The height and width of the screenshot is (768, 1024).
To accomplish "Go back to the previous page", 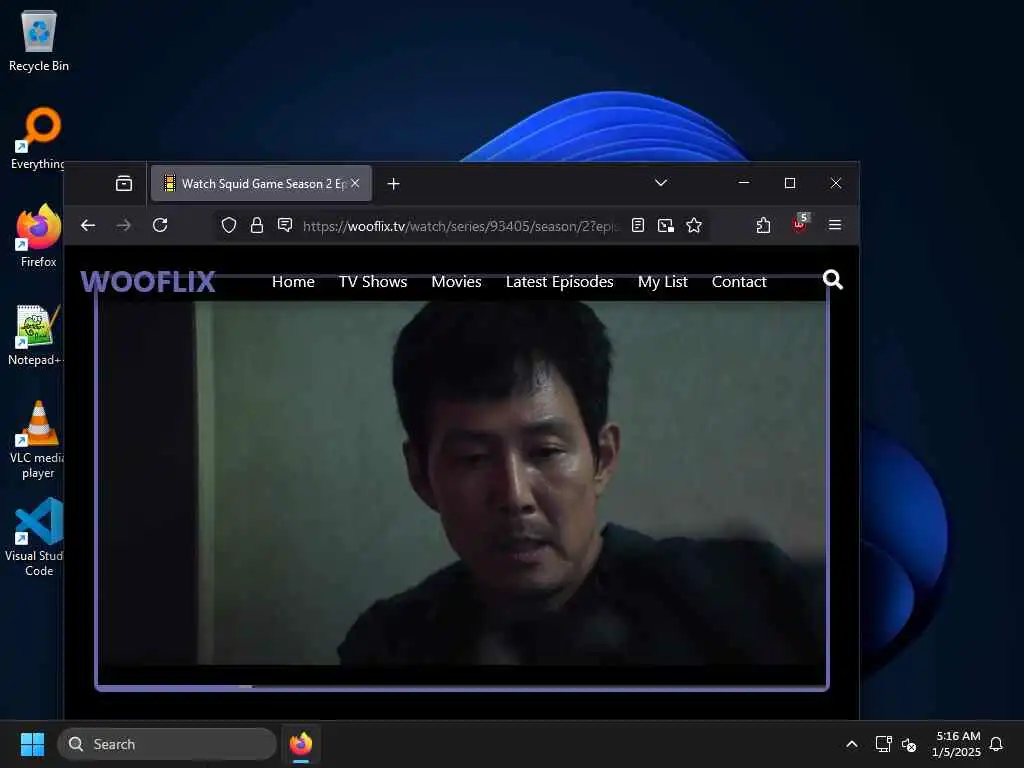I will (x=88, y=225).
